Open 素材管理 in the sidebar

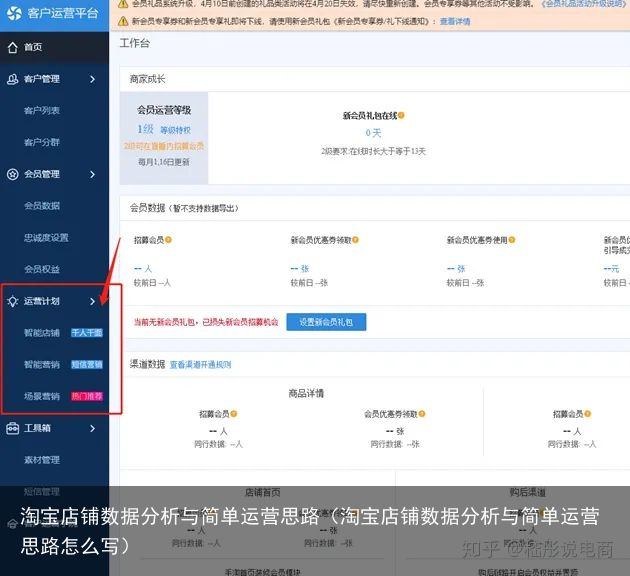[42, 460]
